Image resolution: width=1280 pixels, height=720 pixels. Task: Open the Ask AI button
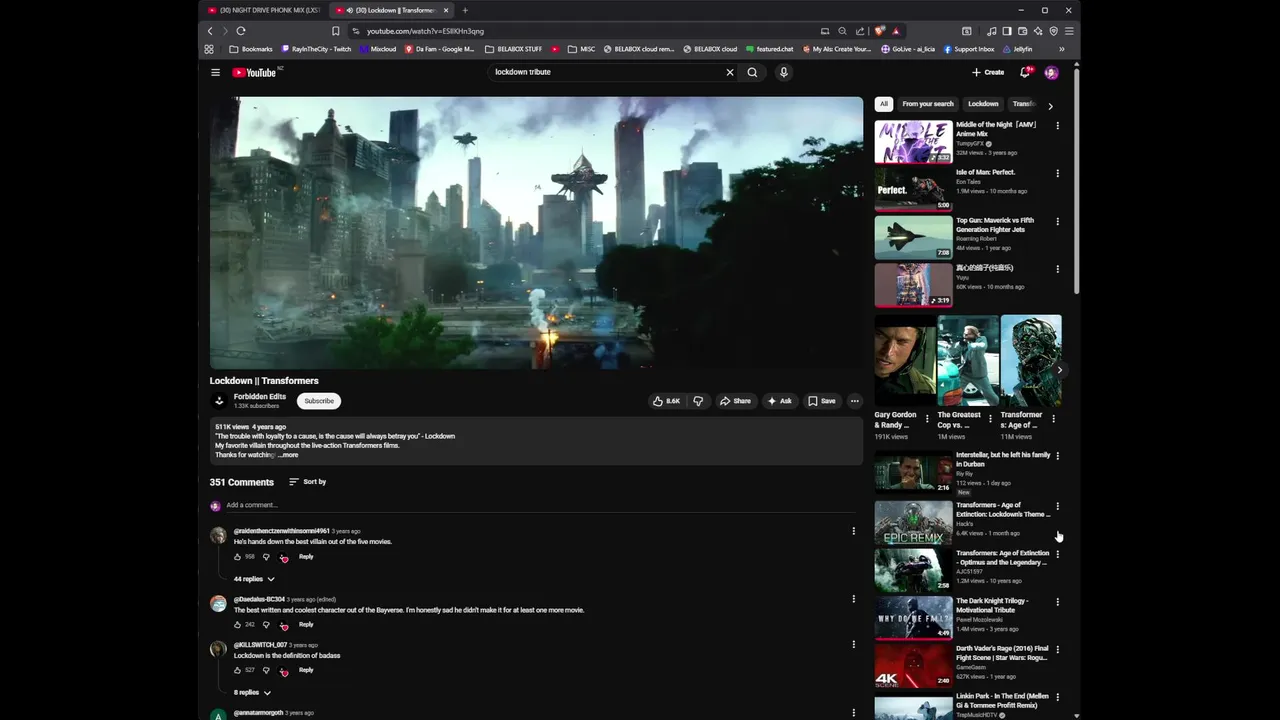pyautogui.click(x=780, y=401)
